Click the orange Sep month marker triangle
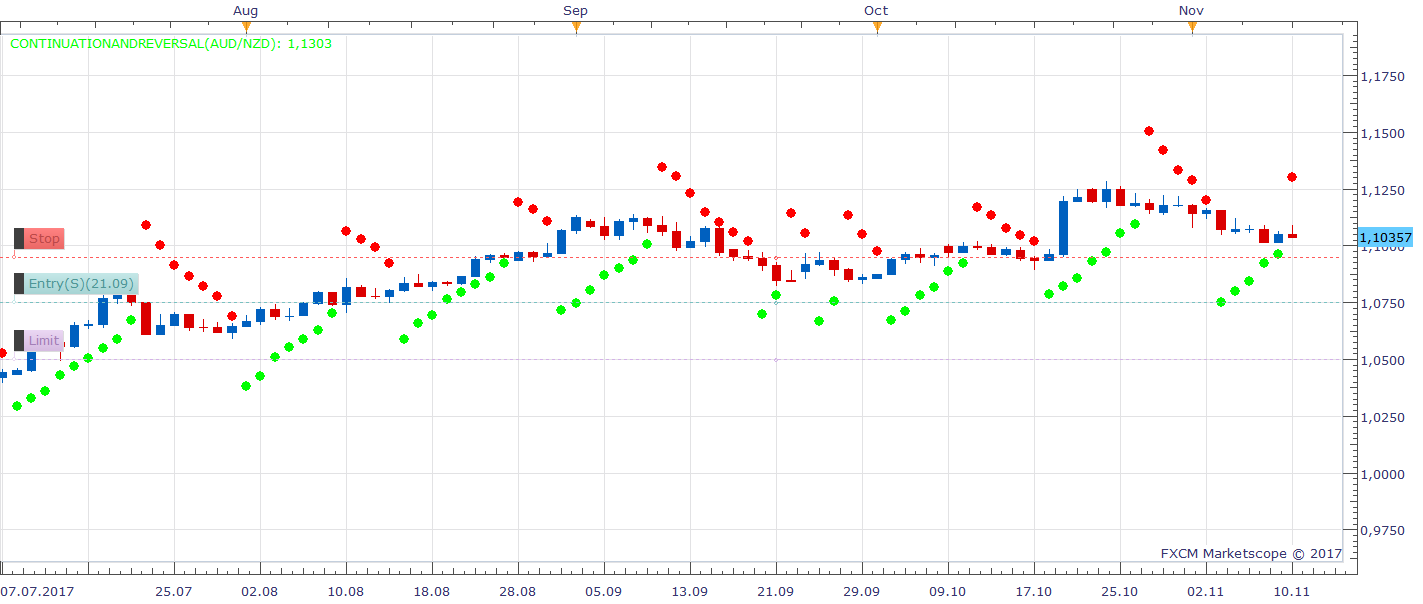 [576, 28]
